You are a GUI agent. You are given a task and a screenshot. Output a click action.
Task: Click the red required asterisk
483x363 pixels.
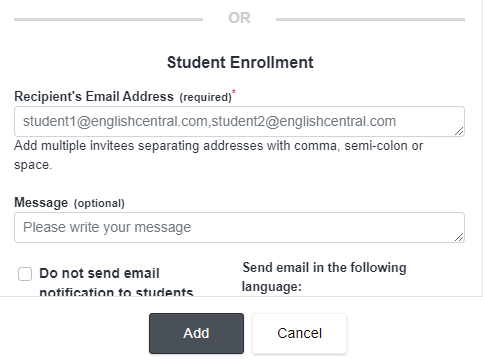234,91
